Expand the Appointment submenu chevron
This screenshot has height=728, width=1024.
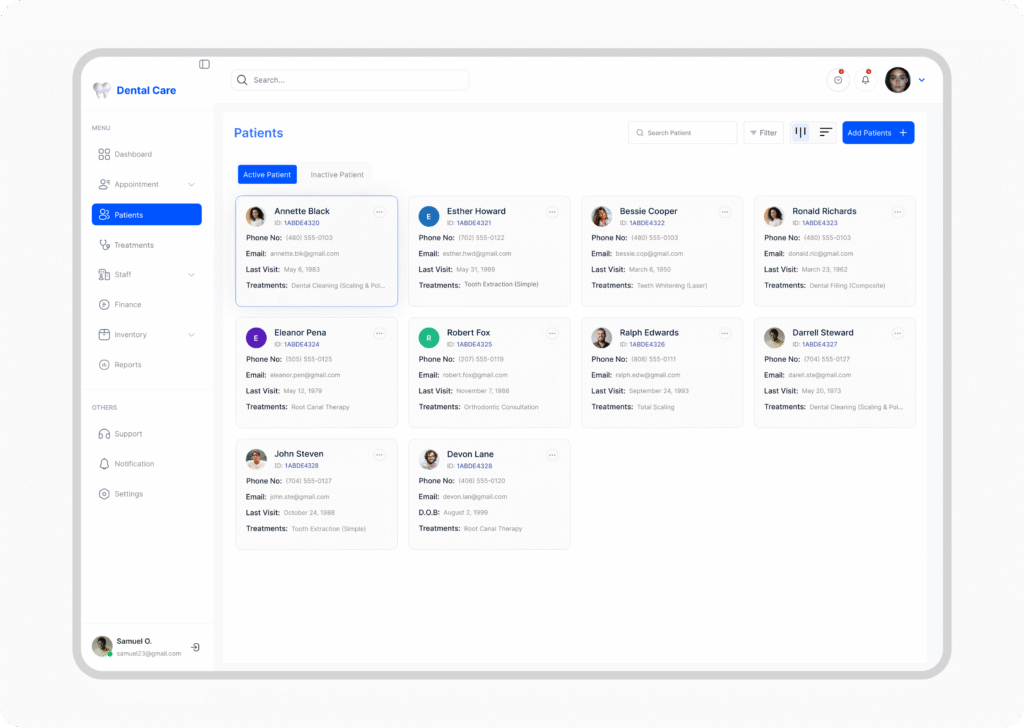point(191,185)
